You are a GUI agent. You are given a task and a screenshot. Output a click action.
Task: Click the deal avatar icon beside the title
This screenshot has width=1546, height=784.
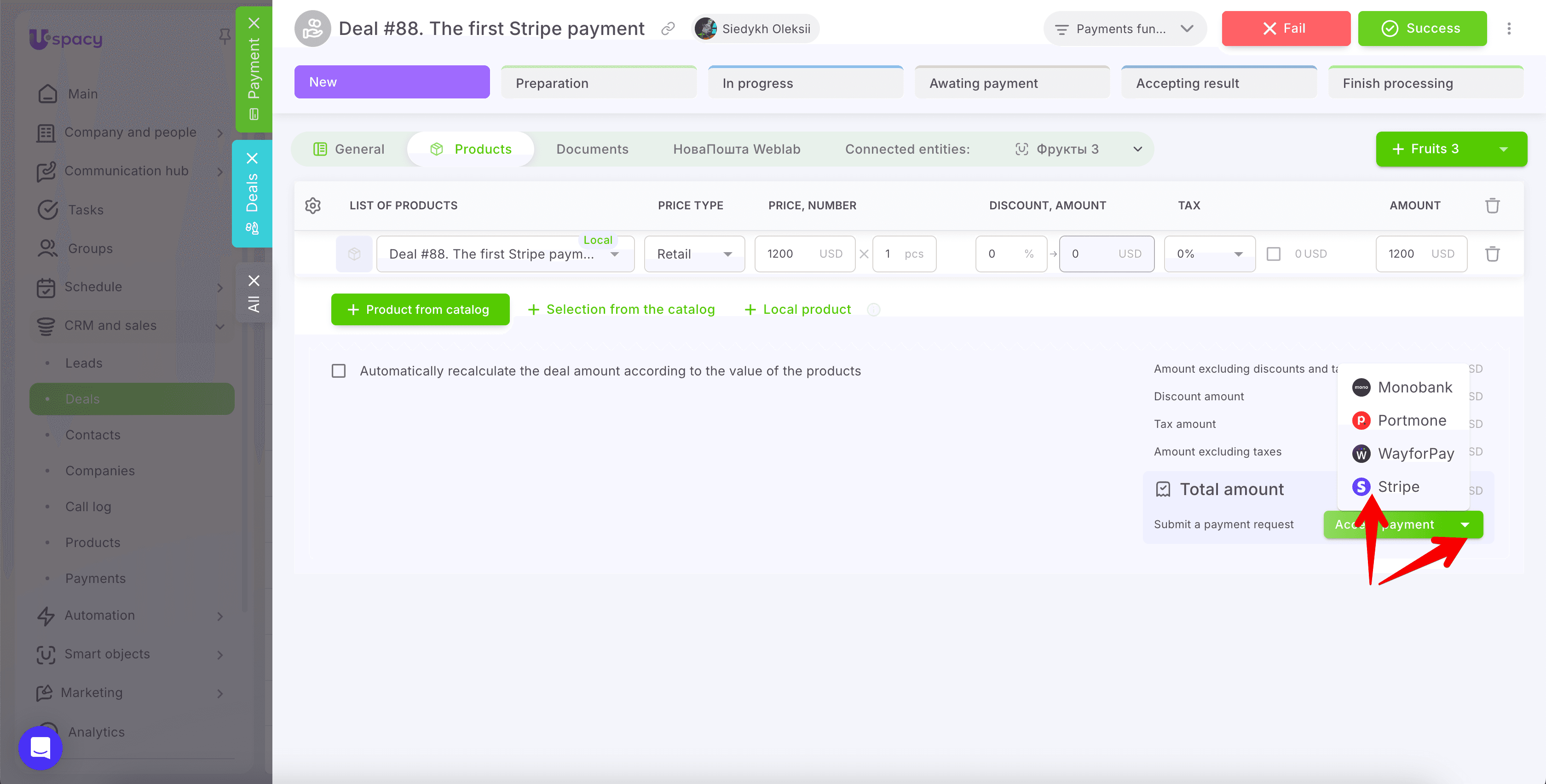point(312,28)
